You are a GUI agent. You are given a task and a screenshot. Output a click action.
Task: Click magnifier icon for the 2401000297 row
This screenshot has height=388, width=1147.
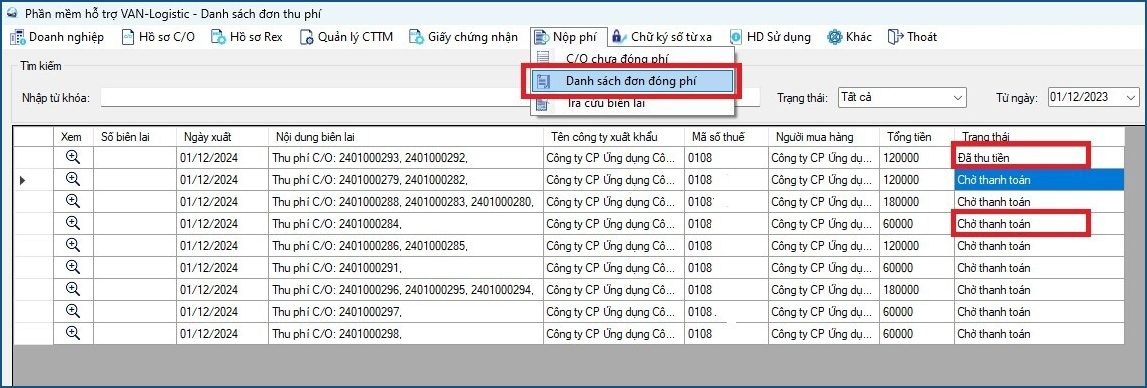[72, 311]
